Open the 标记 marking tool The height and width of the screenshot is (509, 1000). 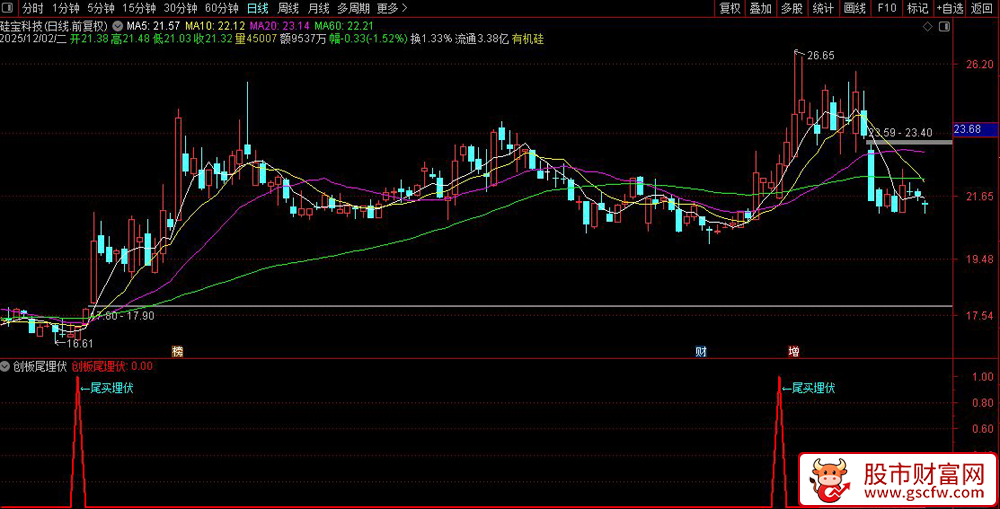(917, 8)
